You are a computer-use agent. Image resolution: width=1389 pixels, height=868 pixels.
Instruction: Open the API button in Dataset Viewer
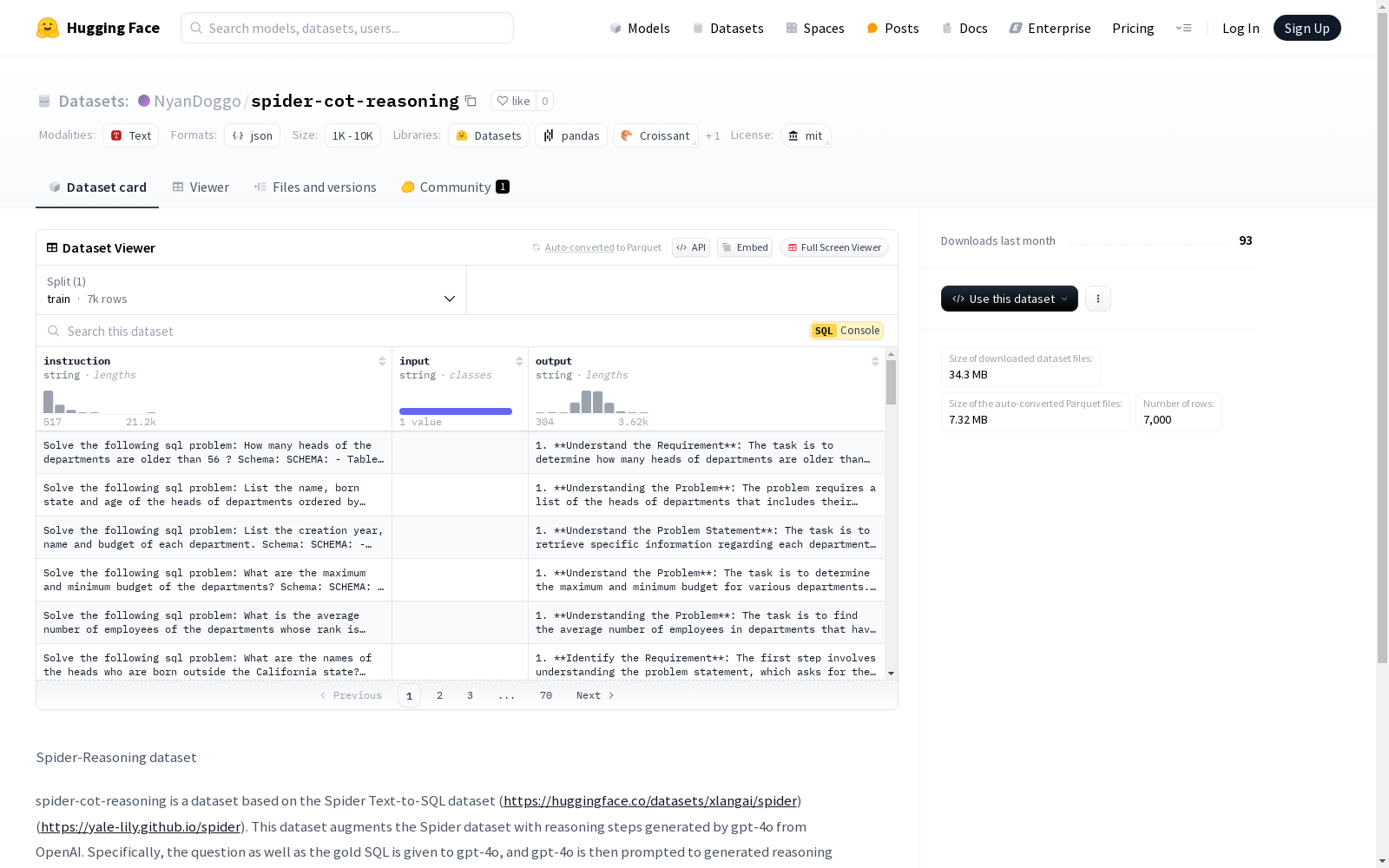pos(691,247)
